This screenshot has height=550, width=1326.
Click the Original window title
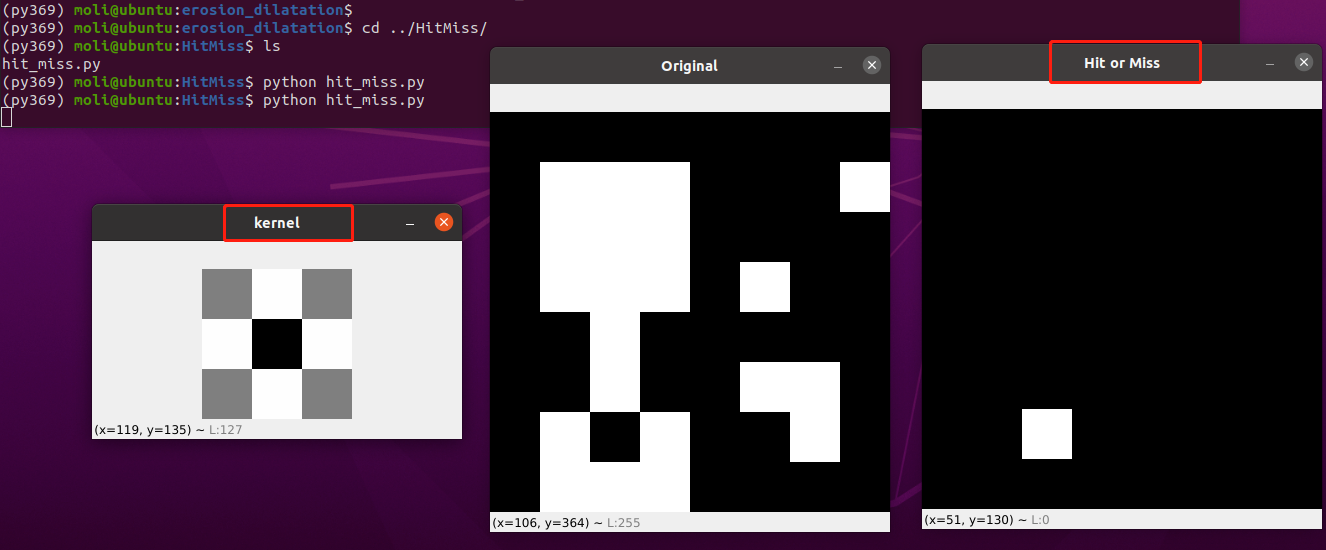tap(689, 65)
